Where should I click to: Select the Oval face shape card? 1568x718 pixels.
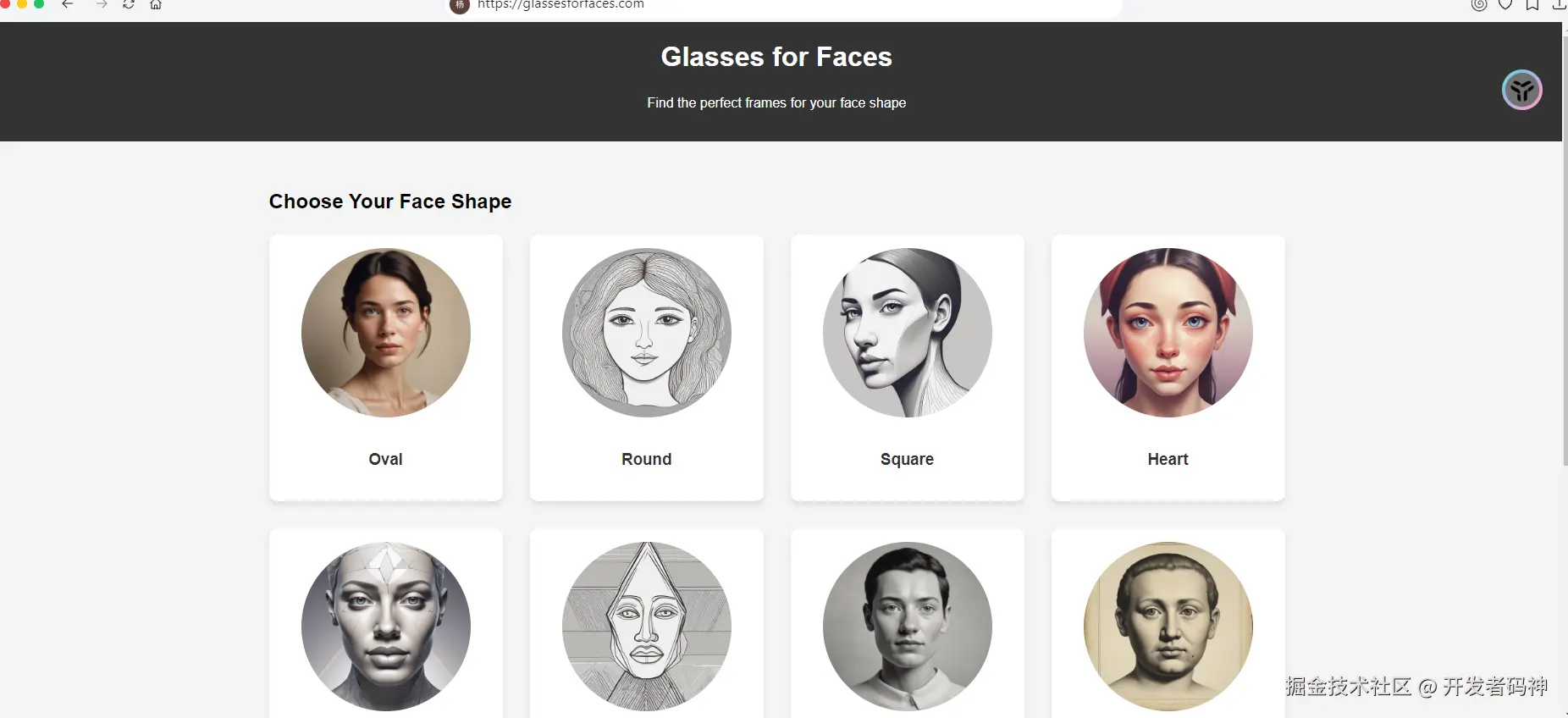click(x=386, y=367)
